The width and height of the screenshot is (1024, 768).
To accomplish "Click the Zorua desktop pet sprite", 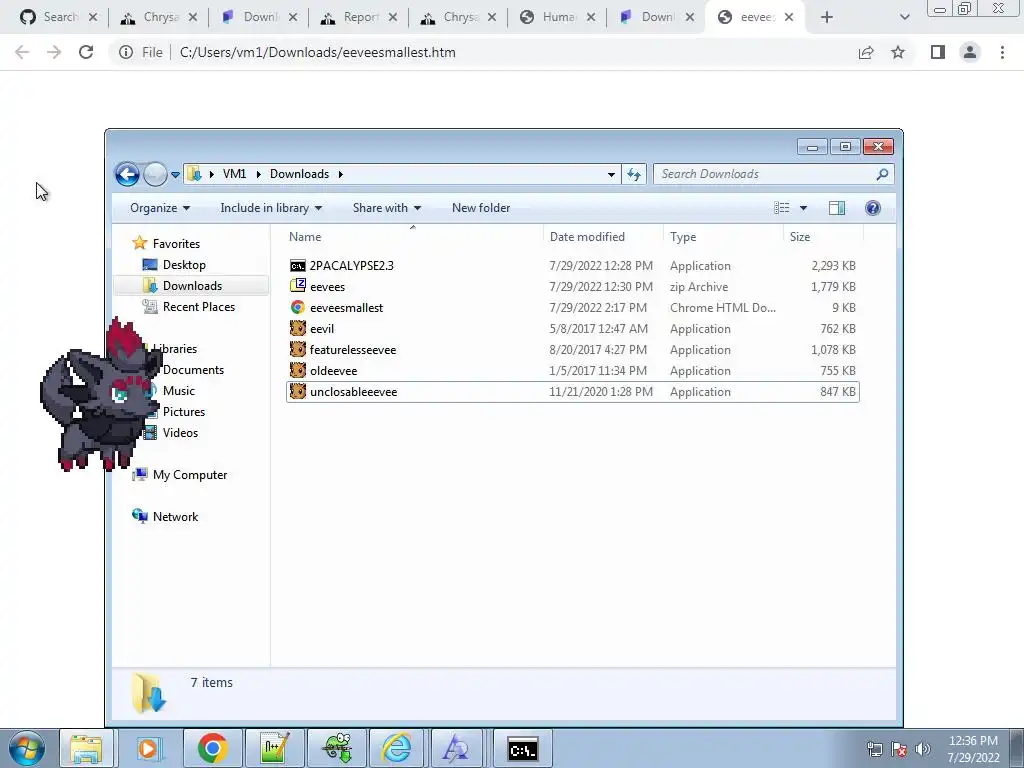I will (101, 395).
